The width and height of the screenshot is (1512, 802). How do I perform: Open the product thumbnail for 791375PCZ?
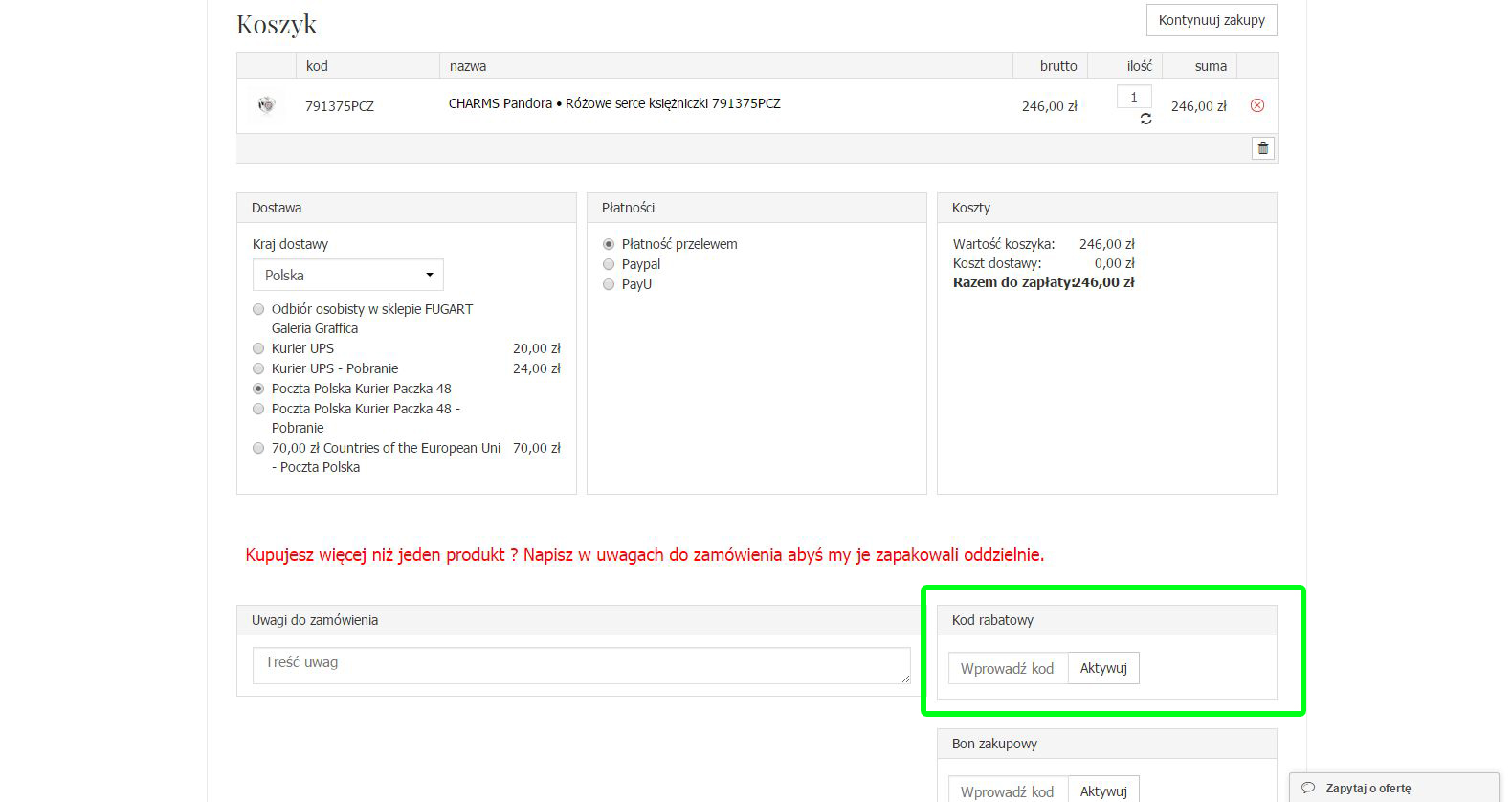pos(267,104)
